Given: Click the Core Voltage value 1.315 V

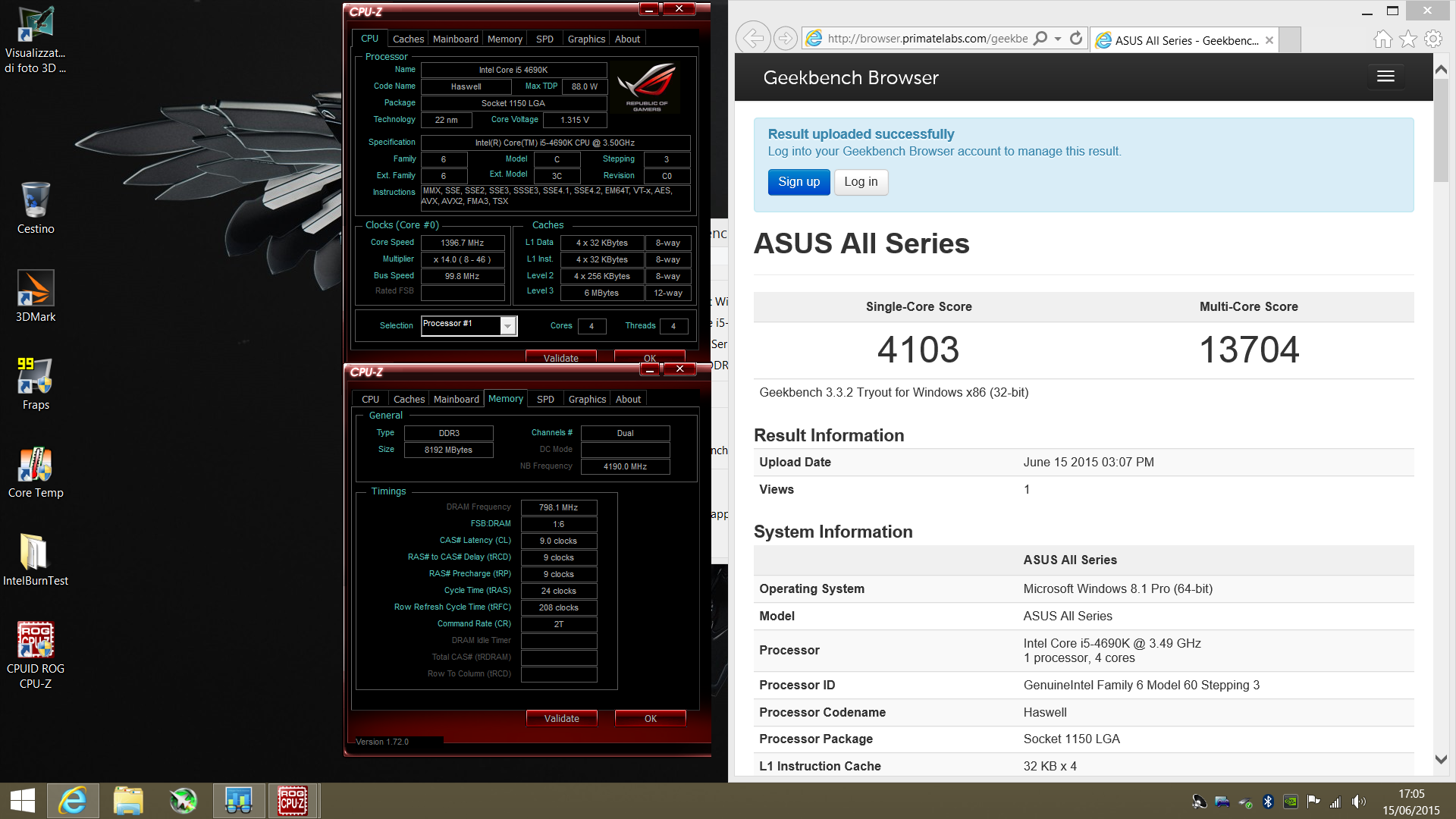Looking at the screenshot, I should (575, 120).
